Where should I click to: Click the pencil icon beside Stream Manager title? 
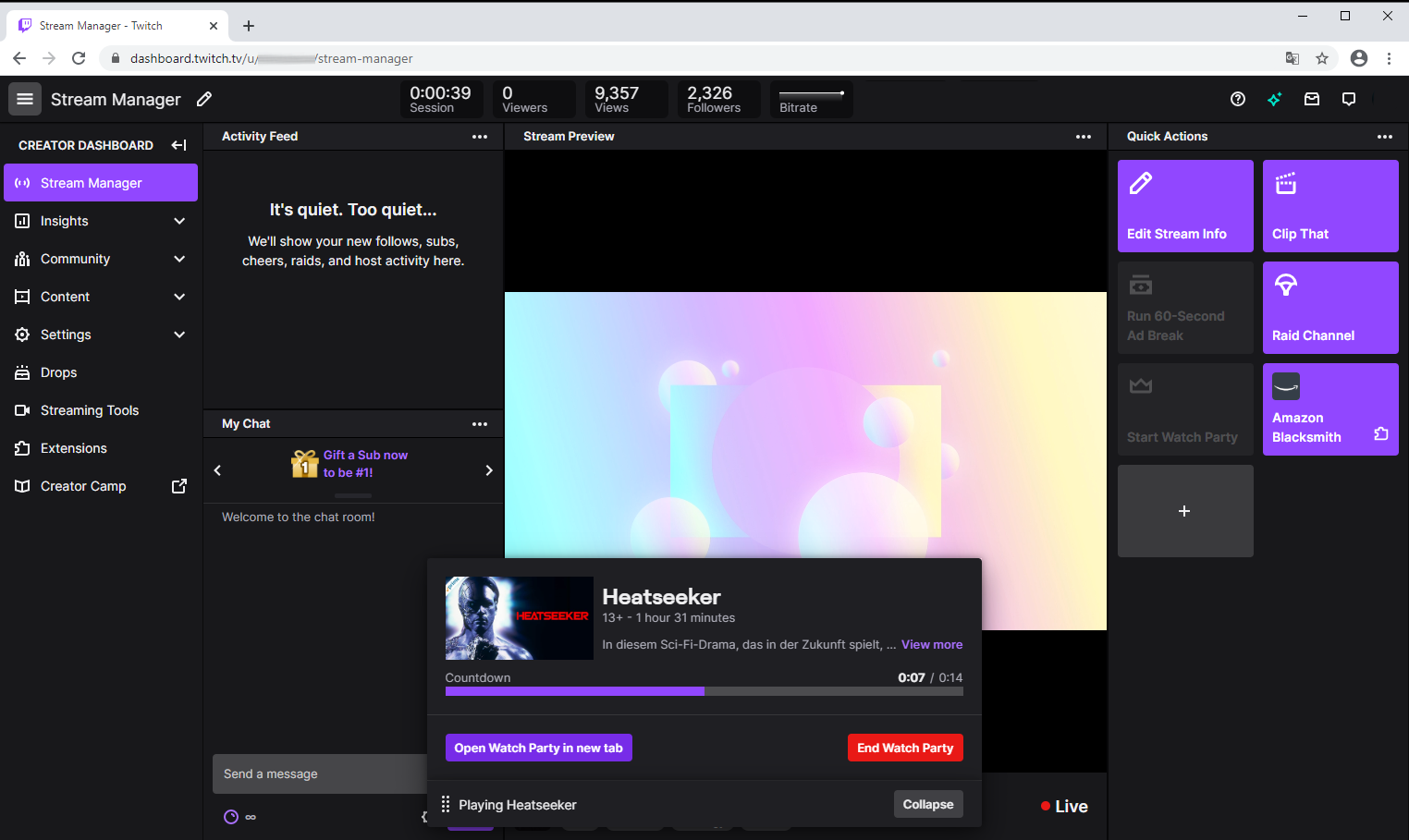[204, 99]
